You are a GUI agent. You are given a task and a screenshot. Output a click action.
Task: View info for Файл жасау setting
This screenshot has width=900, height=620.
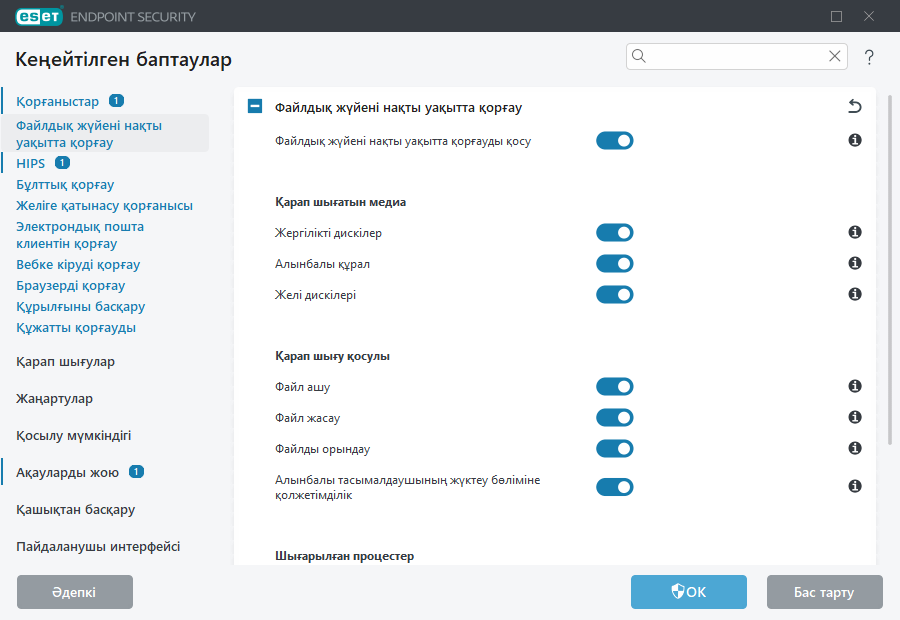click(x=854, y=418)
